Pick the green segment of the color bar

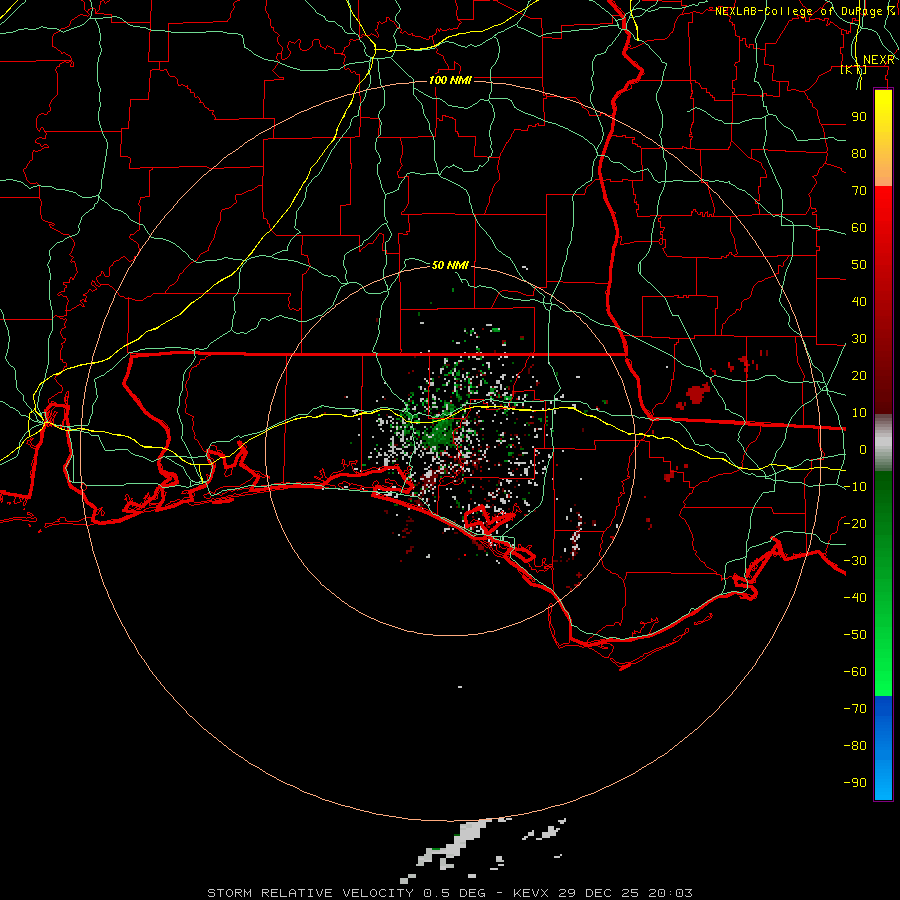coord(883,583)
